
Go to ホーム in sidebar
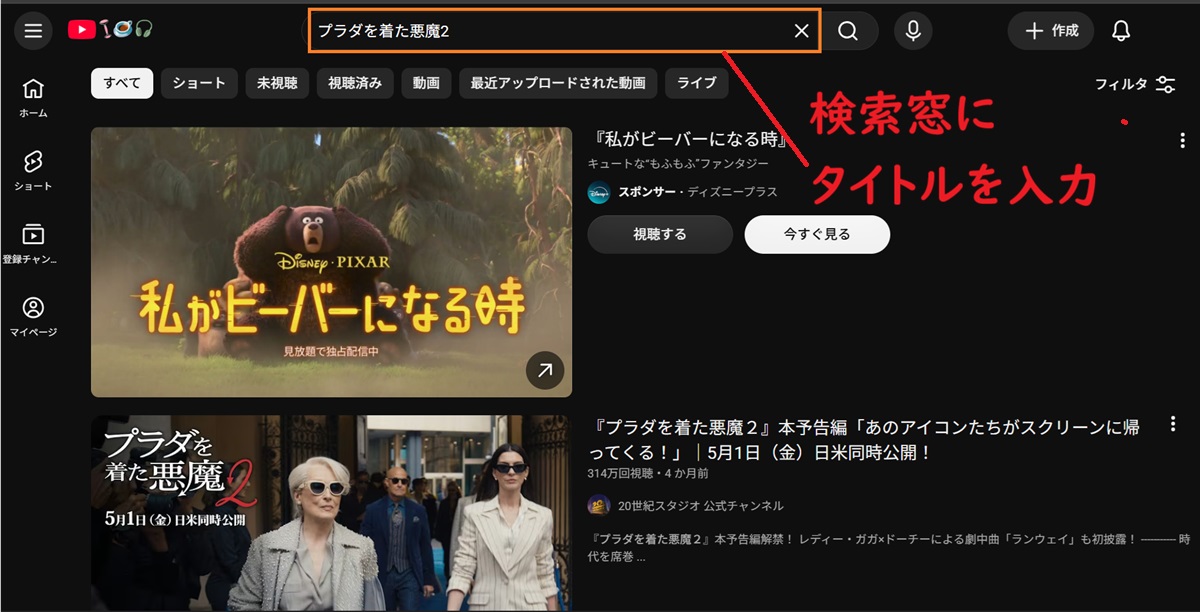click(x=33, y=98)
